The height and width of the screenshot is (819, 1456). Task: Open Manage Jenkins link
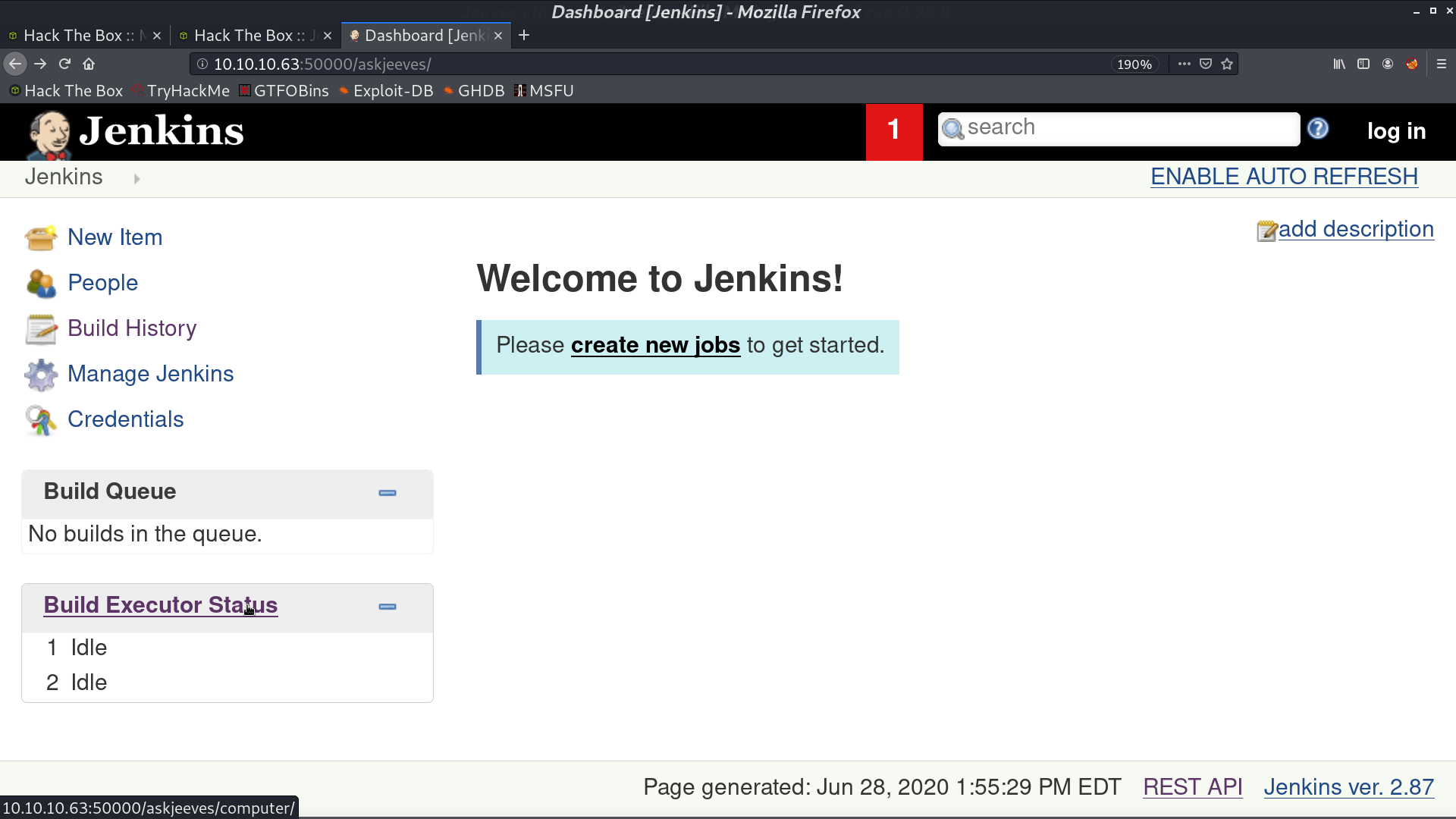[151, 374]
